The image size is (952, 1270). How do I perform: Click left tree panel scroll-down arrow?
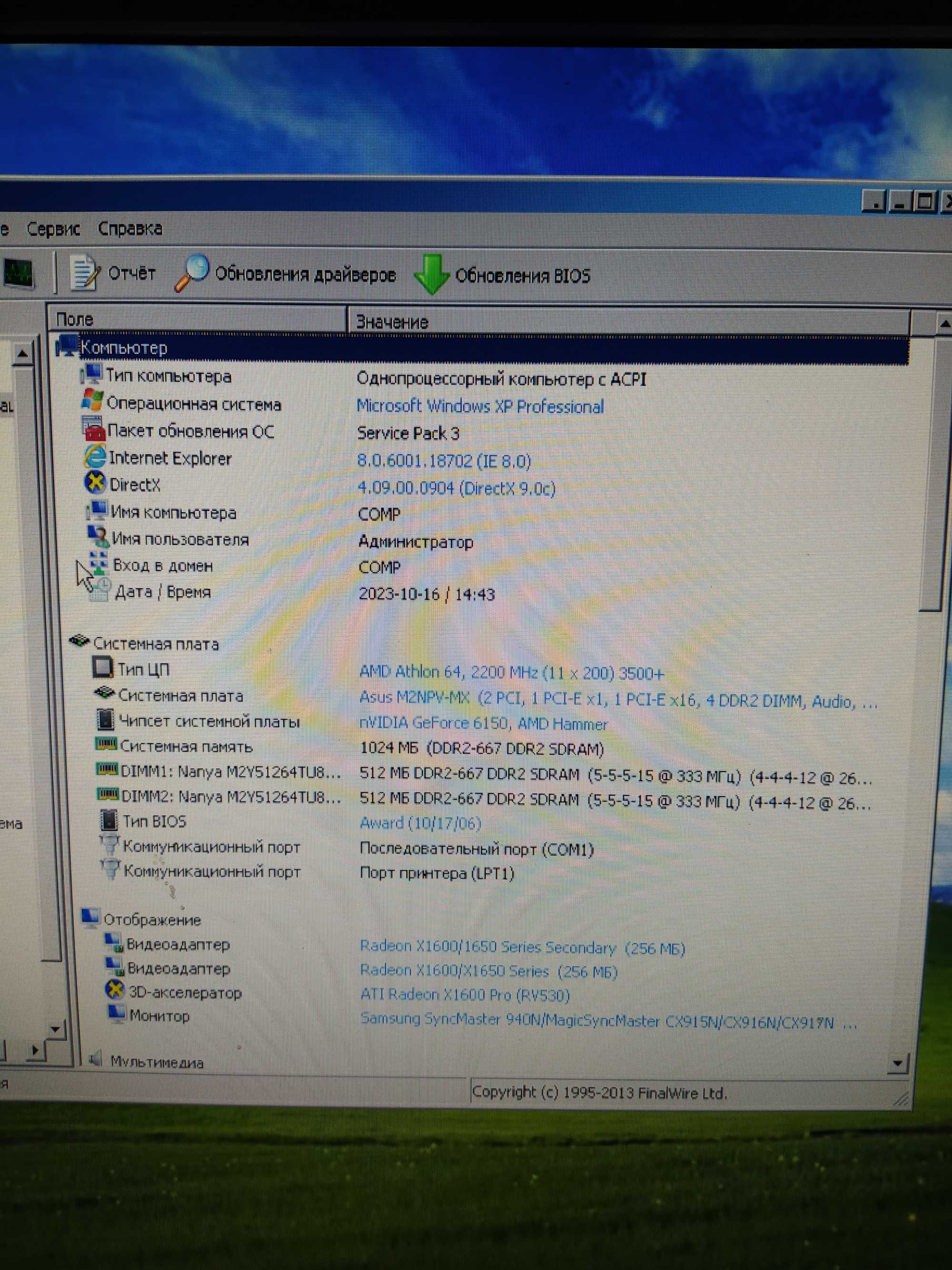55,1029
